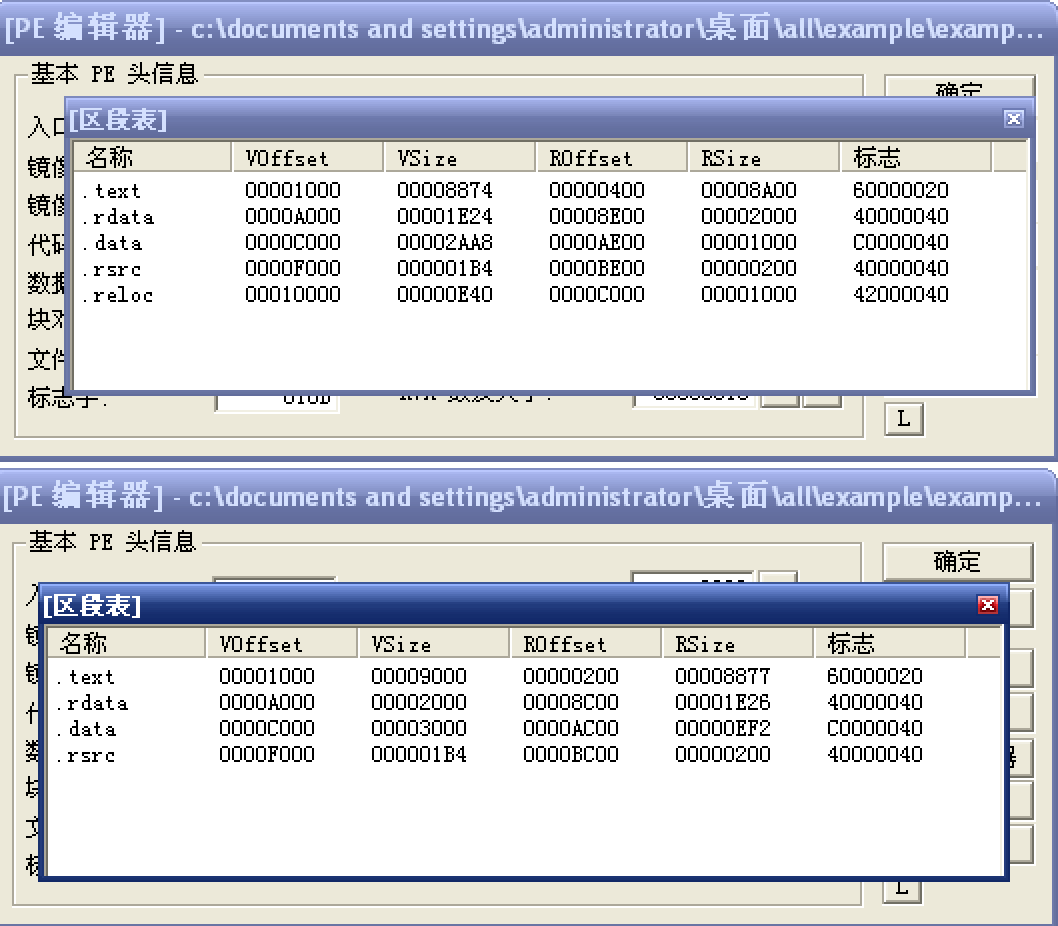This screenshot has height=926, width=1058.
Task: Click the .text VSize value 00008874
Action: [444, 191]
